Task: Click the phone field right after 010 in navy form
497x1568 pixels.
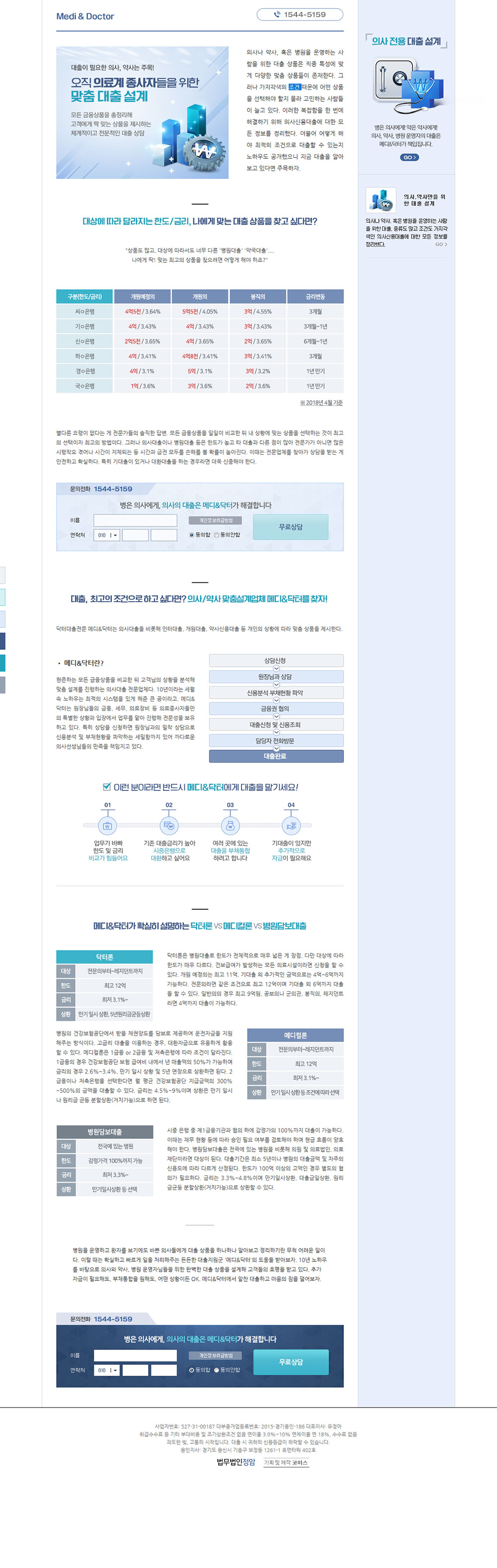Action: coord(135,1370)
